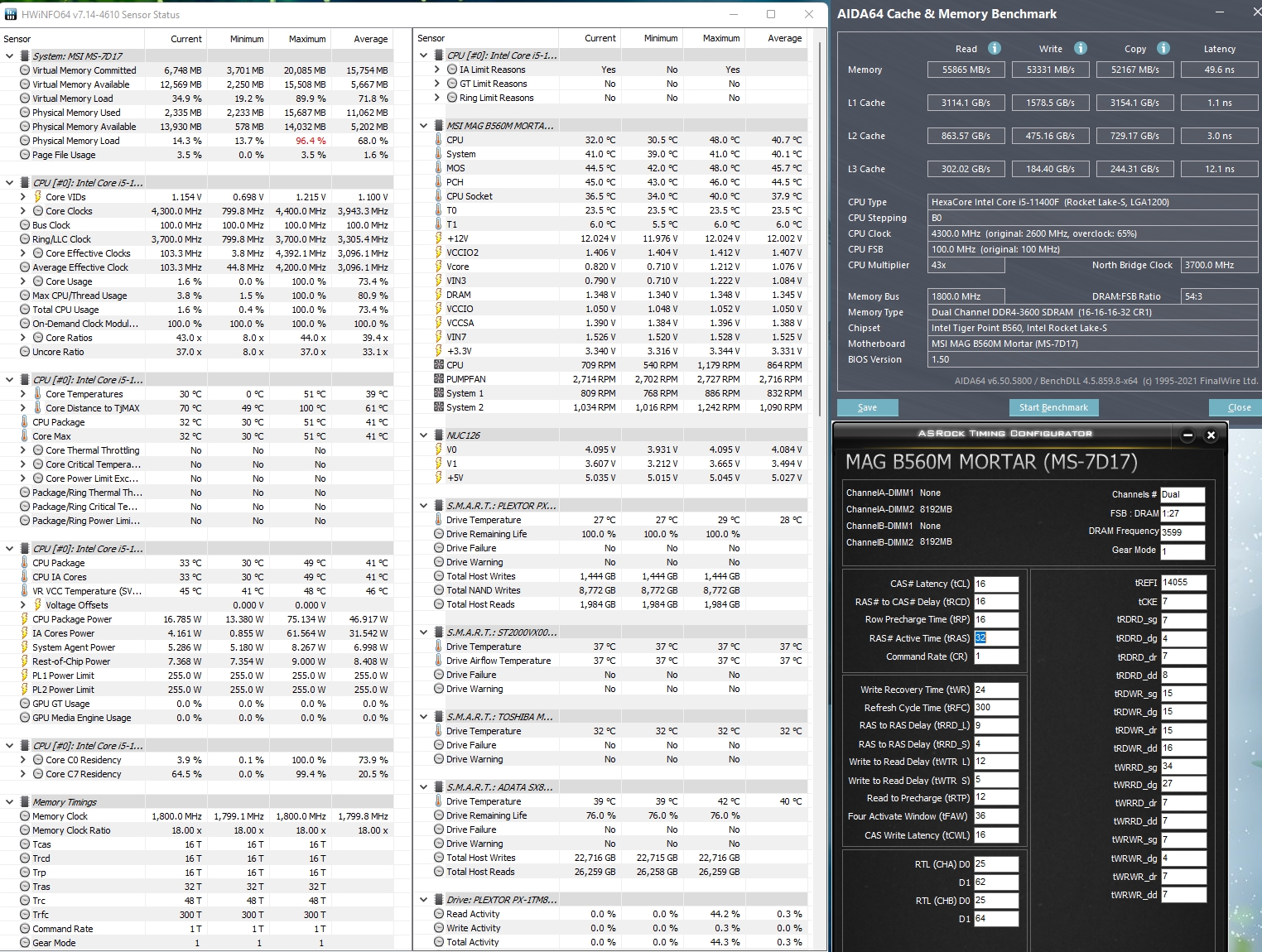The height and width of the screenshot is (952, 1262).
Task: Click the voltage bolt icon beside +12V
Action: (439, 238)
